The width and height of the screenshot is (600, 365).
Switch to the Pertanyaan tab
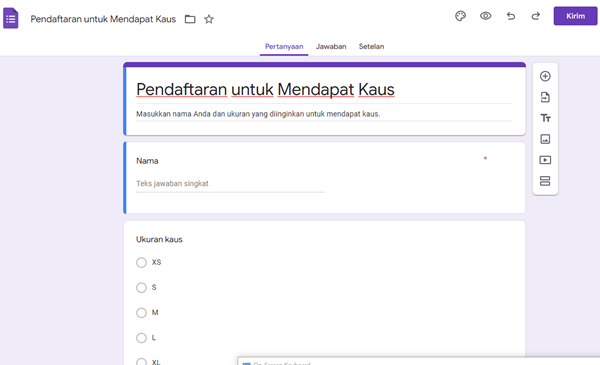pyautogui.click(x=284, y=47)
